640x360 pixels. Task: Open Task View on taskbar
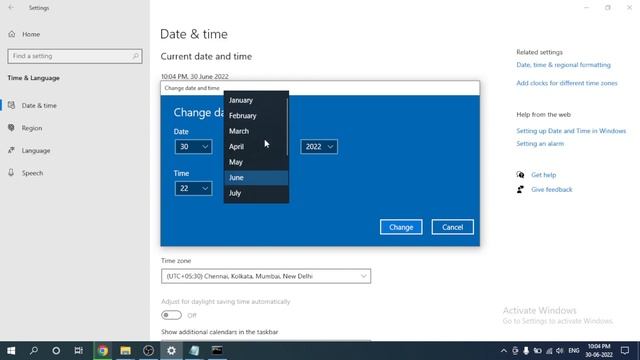pyautogui.click(x=79, y=351)
